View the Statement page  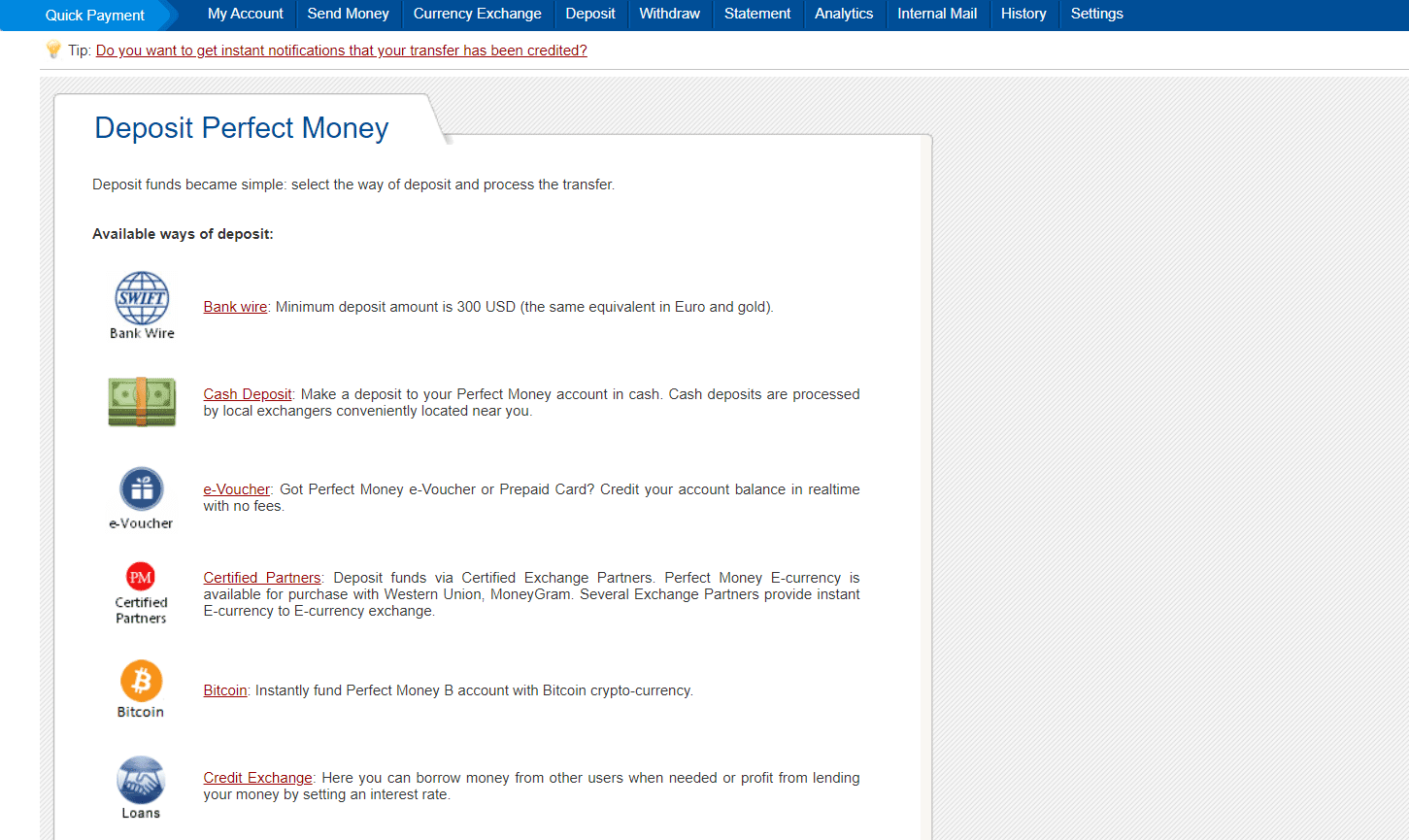tap(757, 14)
